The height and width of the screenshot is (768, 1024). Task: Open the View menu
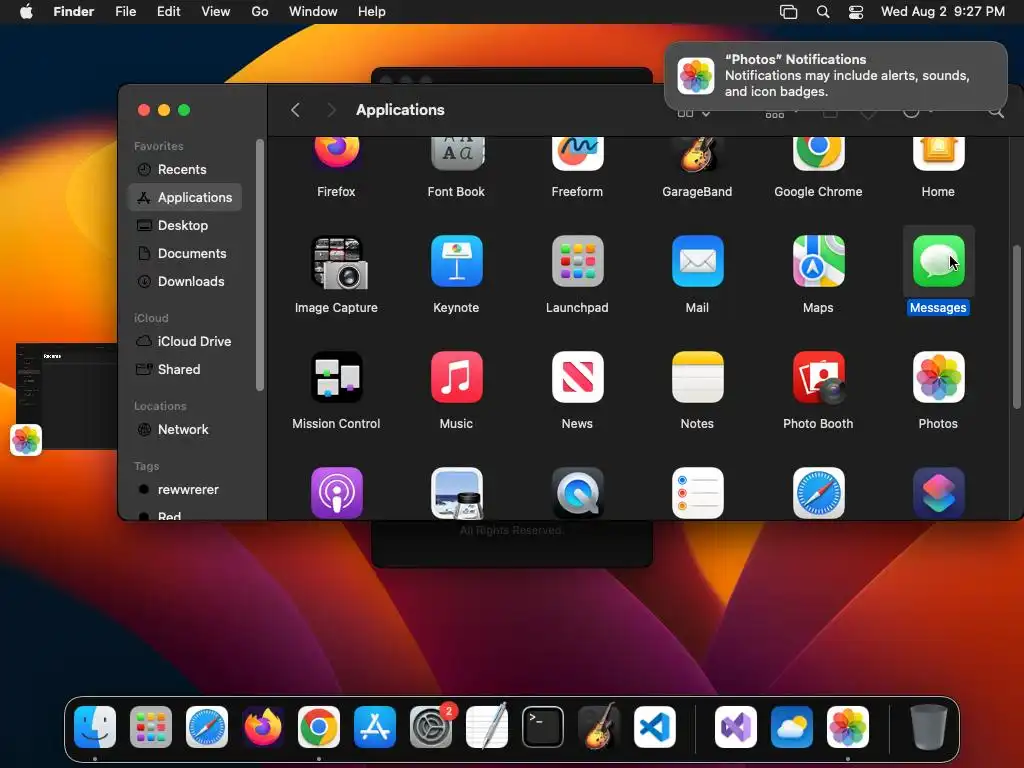pos(216,12)
